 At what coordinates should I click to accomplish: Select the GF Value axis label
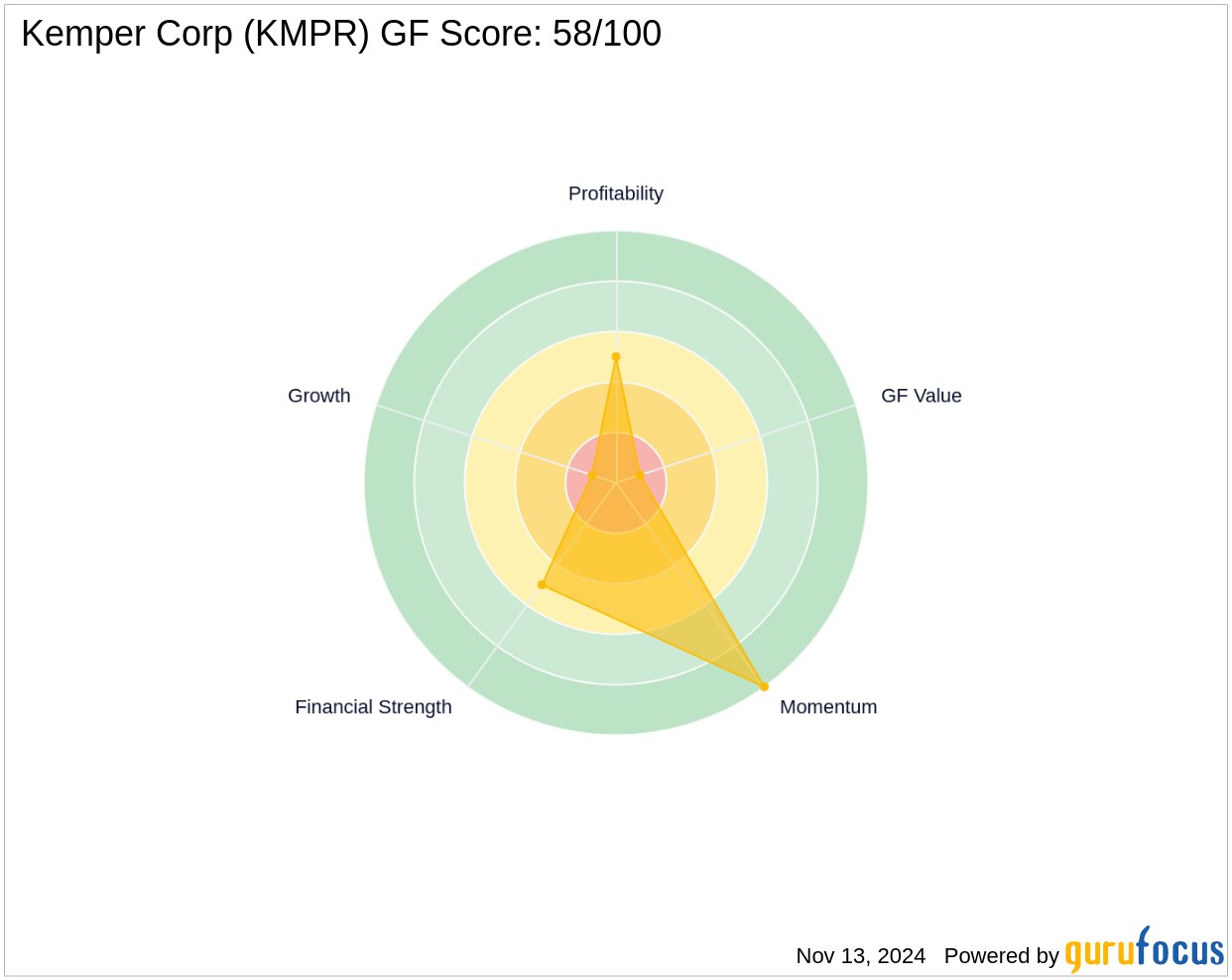(x=922, y=396)
